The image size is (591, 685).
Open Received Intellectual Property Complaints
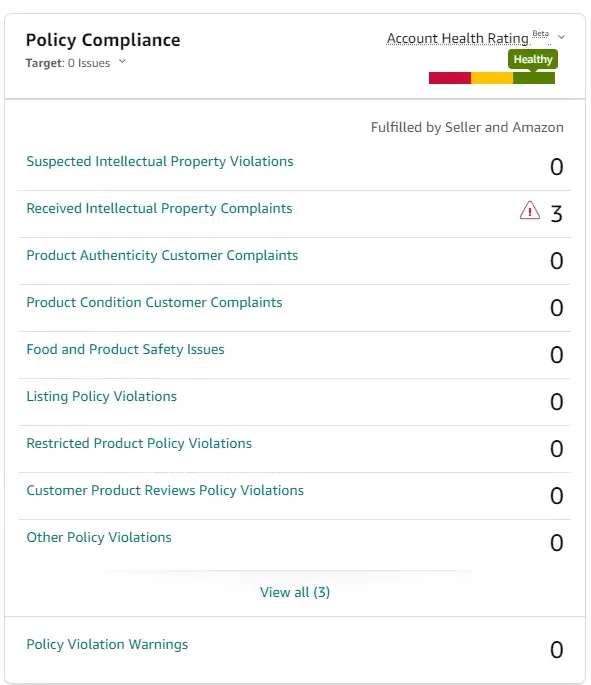click(159, 208)
